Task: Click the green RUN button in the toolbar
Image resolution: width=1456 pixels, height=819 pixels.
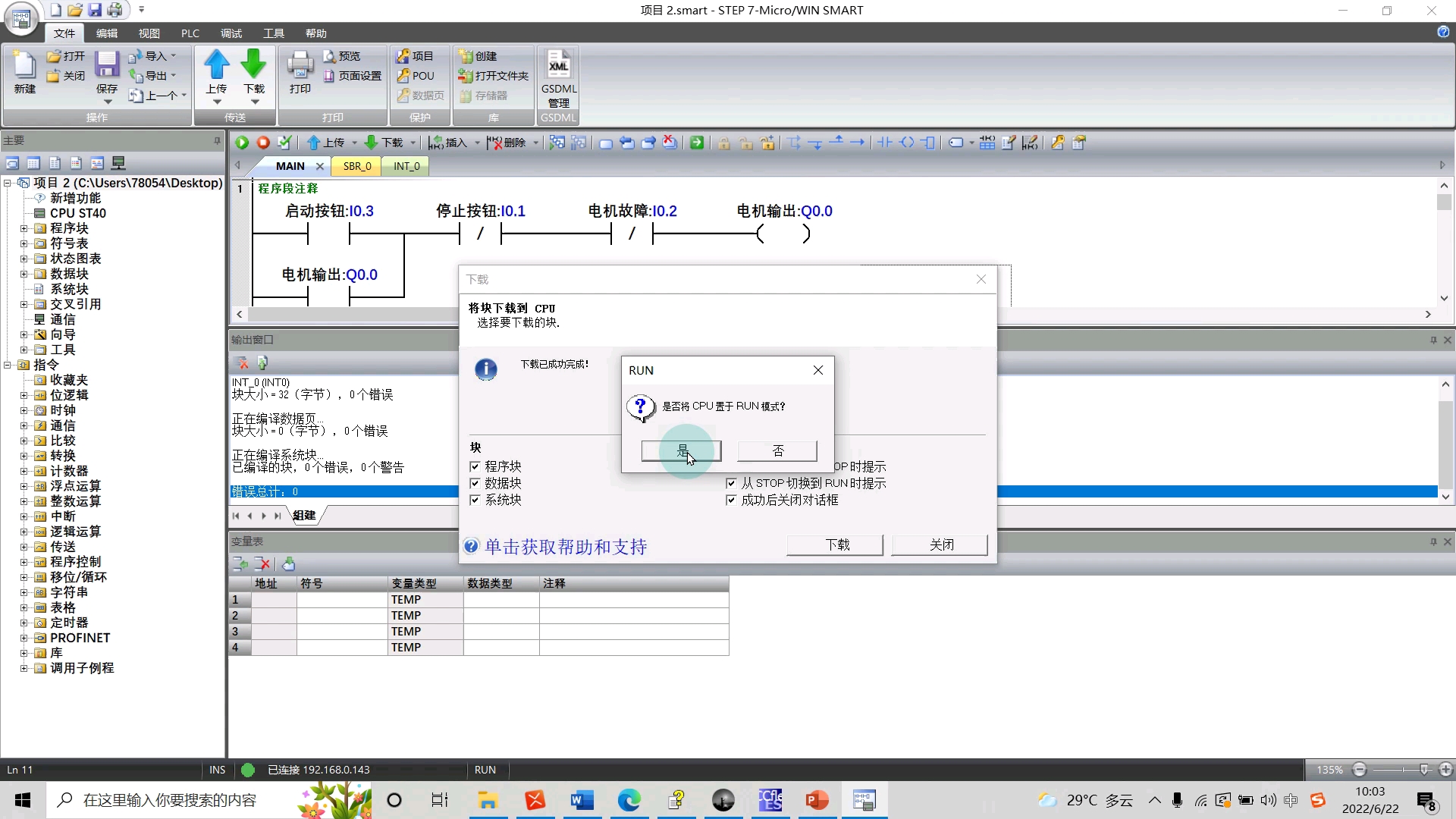Action: pyautogui.click(x=242, y=143)
